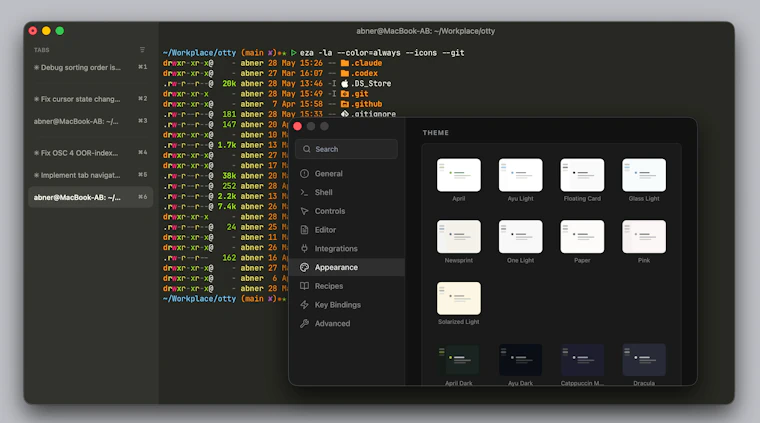Click the terminal window title abner@MacBook-AB
This screenshot has height=423, width=760.
point(426,31)
